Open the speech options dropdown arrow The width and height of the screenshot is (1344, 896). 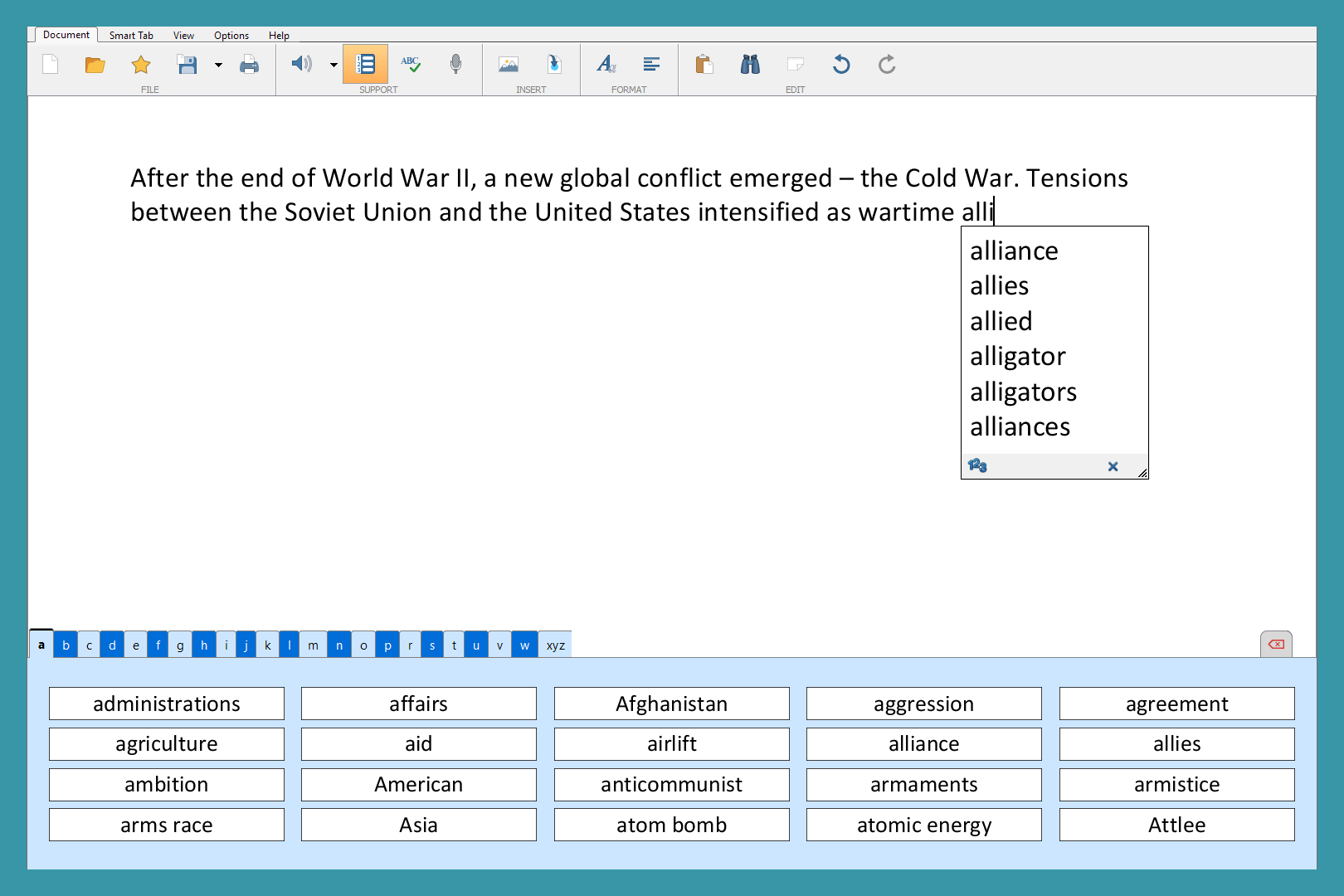(x=334, y=65)
